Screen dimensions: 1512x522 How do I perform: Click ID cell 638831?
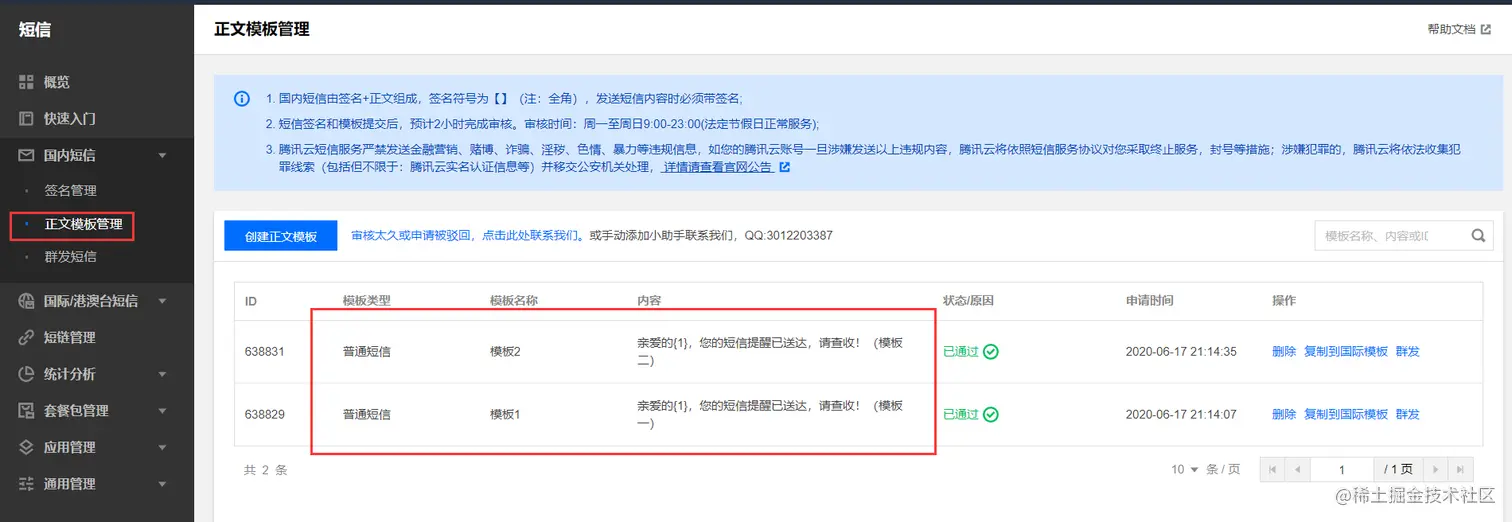pyautogui.click(x=265, y=352)
